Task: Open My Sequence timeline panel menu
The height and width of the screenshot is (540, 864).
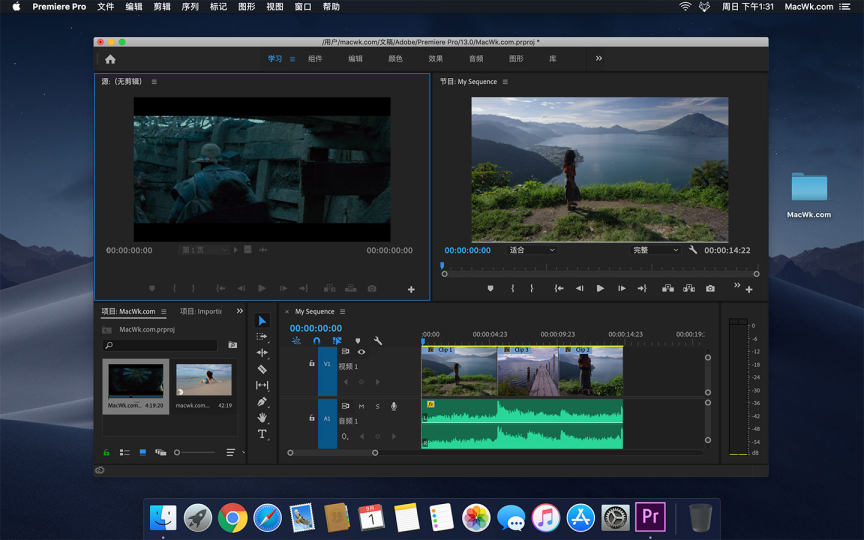Action: point(342,312)
